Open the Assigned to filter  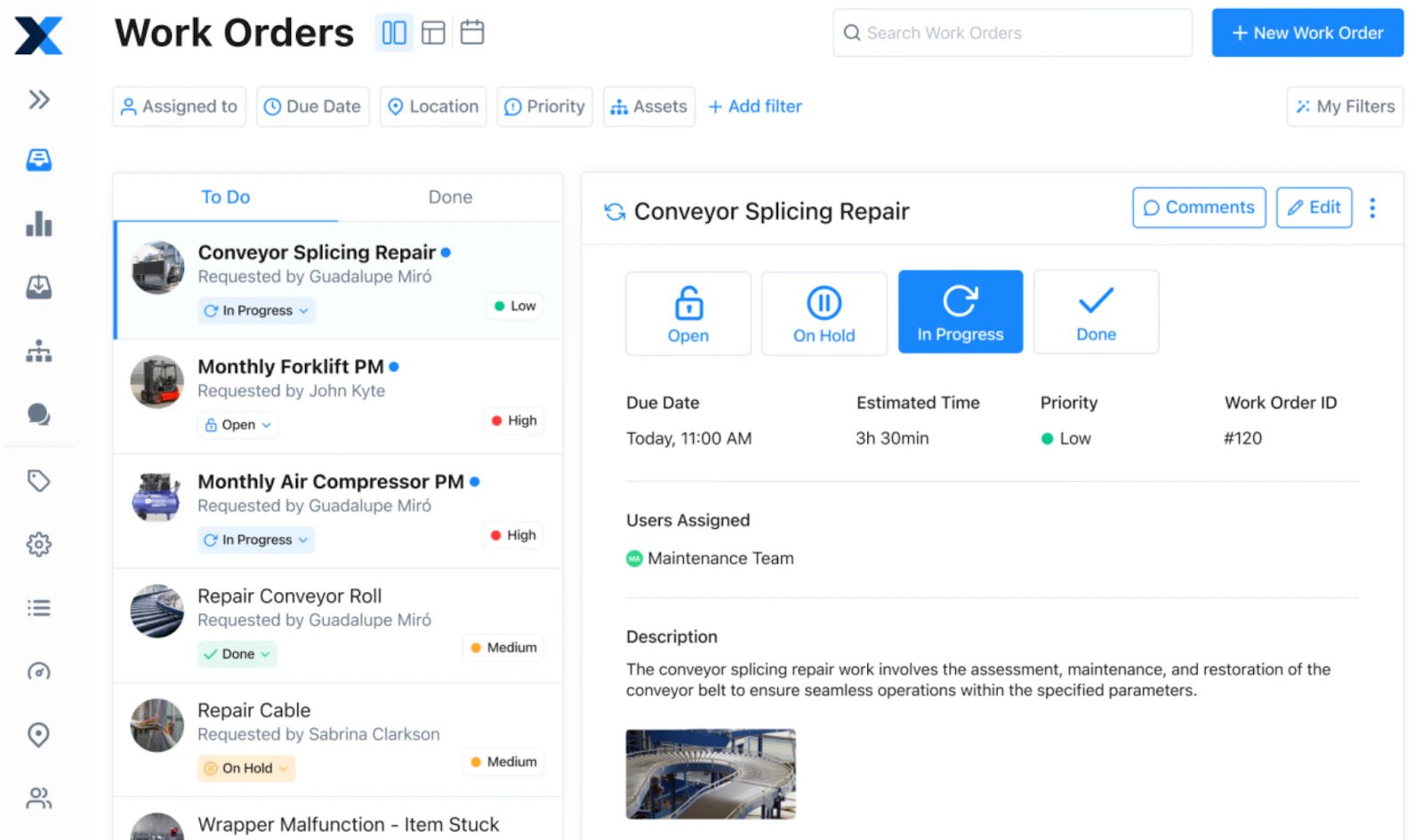click(x=180, y=107)
